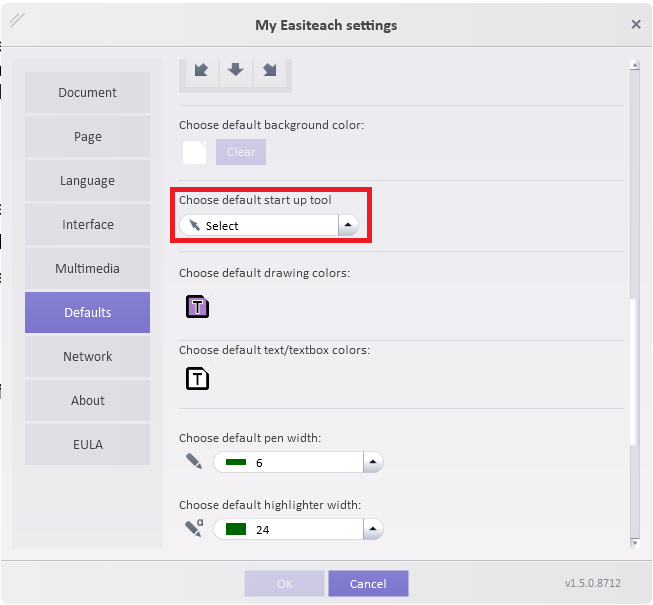653x605 pixels.
Task: Go to the Language settings tab
Action: pyautogui.click(x=88, y=181)
